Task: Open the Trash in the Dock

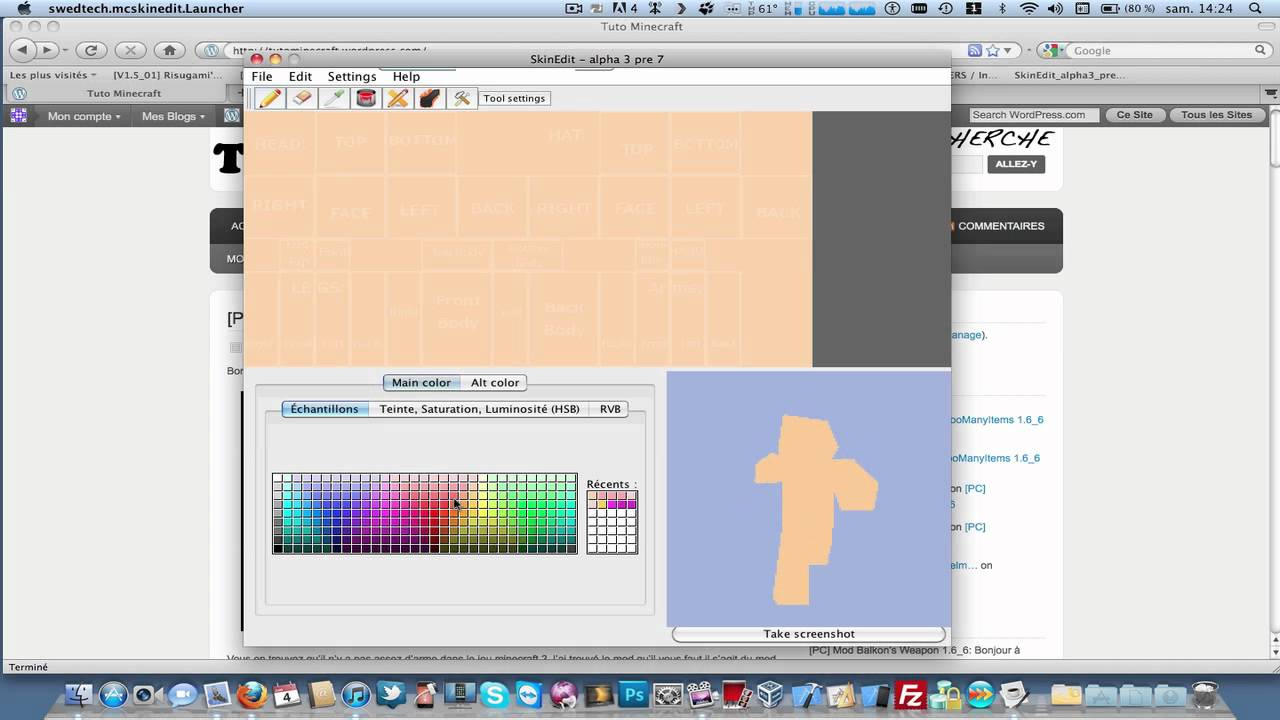Action: (x=1206, y=694)
